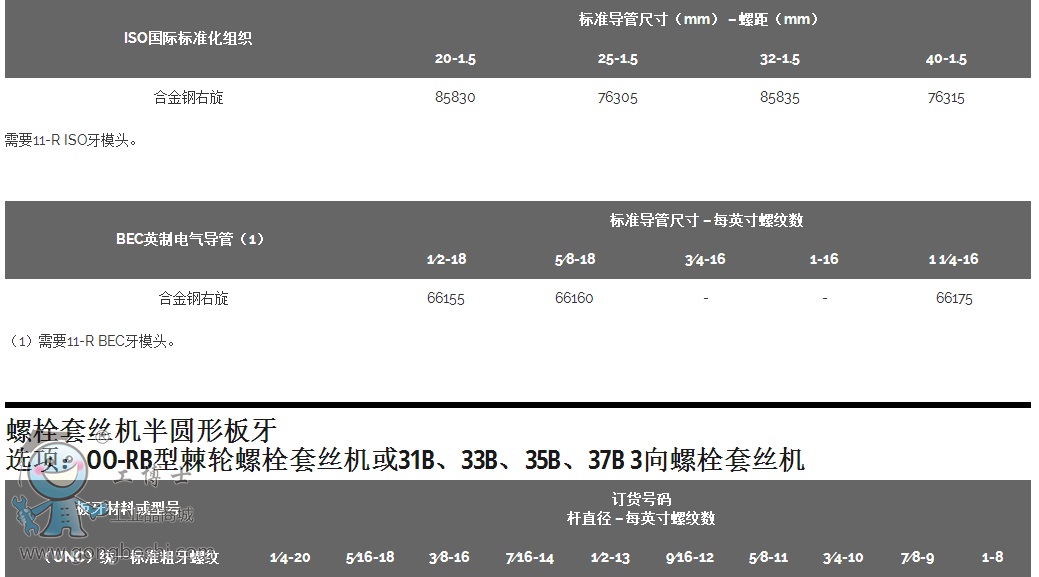Click the footnote "（1）需要11-R BEC牙模头。"
Image resolution: width=1039 pixels, height=577 pixels.
click(x=90, y=342)
